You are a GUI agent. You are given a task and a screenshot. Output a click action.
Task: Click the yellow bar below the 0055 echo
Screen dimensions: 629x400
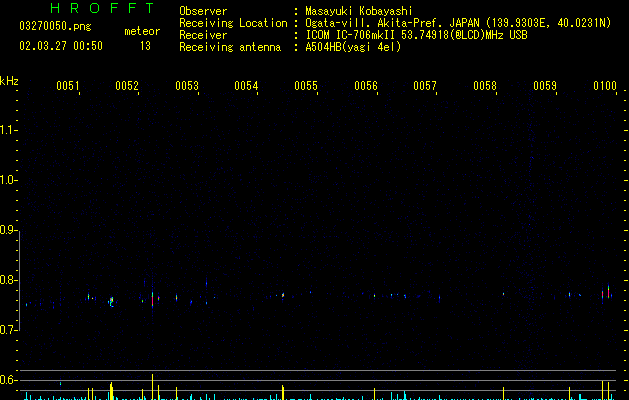283,392
